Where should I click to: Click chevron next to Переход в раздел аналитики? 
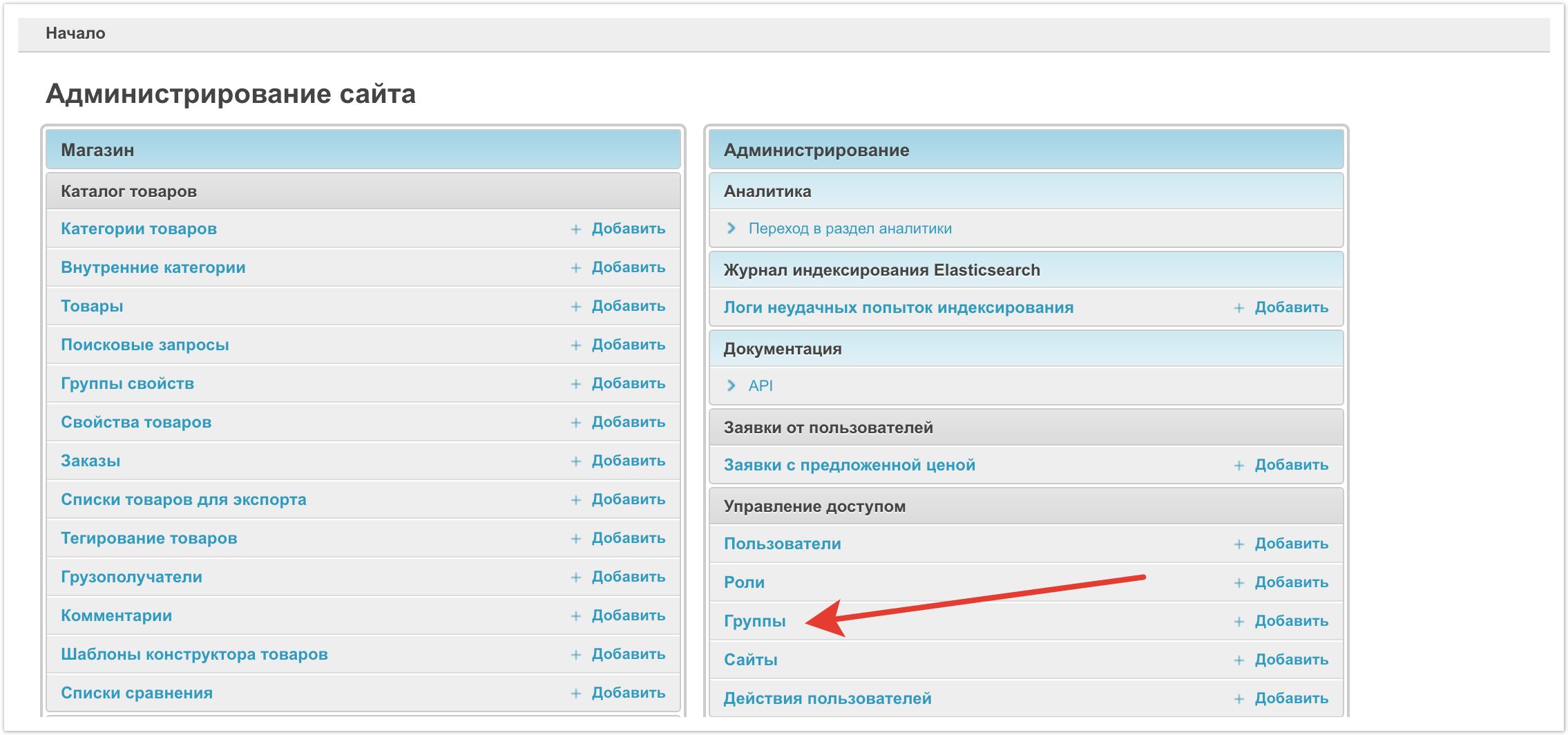pyautogui.click(x=731, y=228)
